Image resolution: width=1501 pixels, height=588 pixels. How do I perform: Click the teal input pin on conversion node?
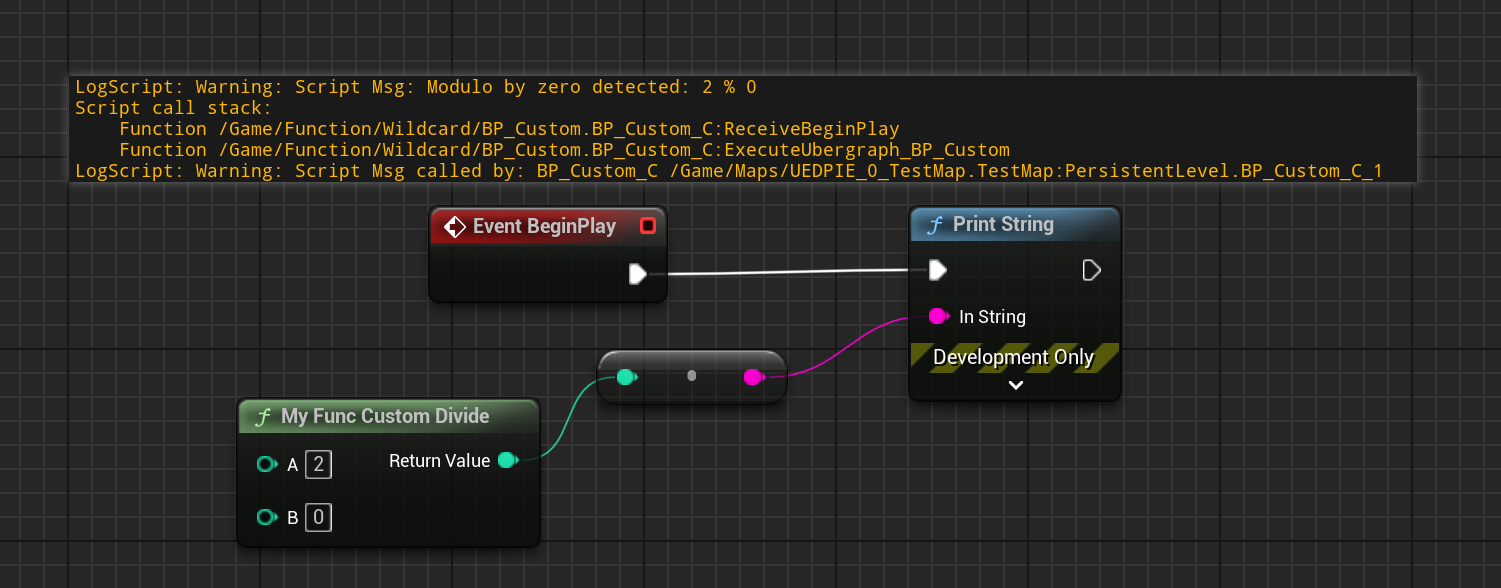626,377
